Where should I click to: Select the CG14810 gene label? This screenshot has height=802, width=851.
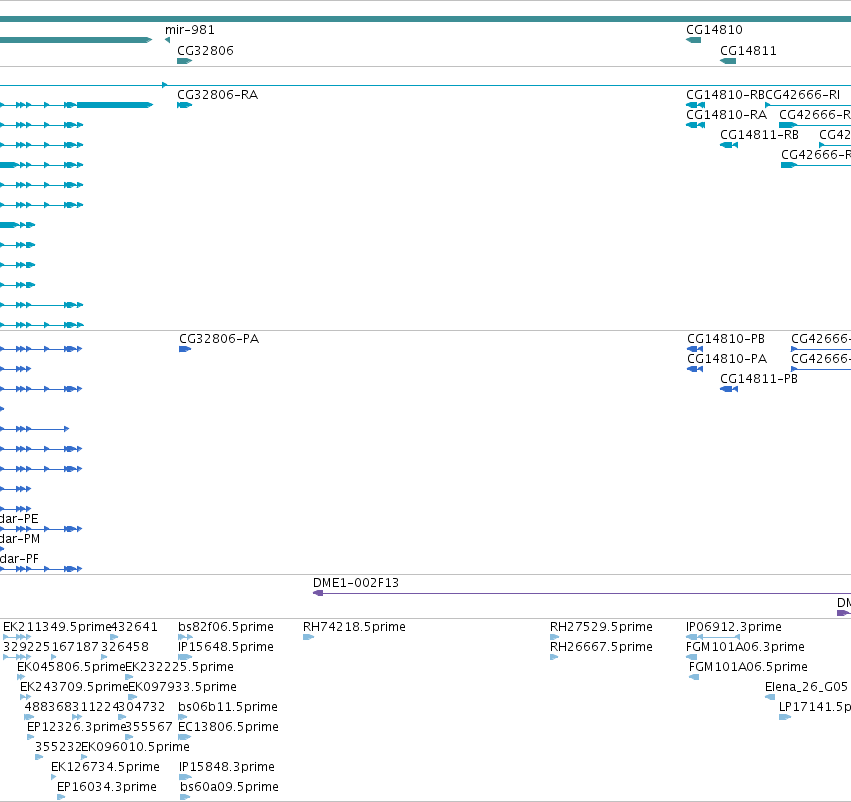pos(714,30)
